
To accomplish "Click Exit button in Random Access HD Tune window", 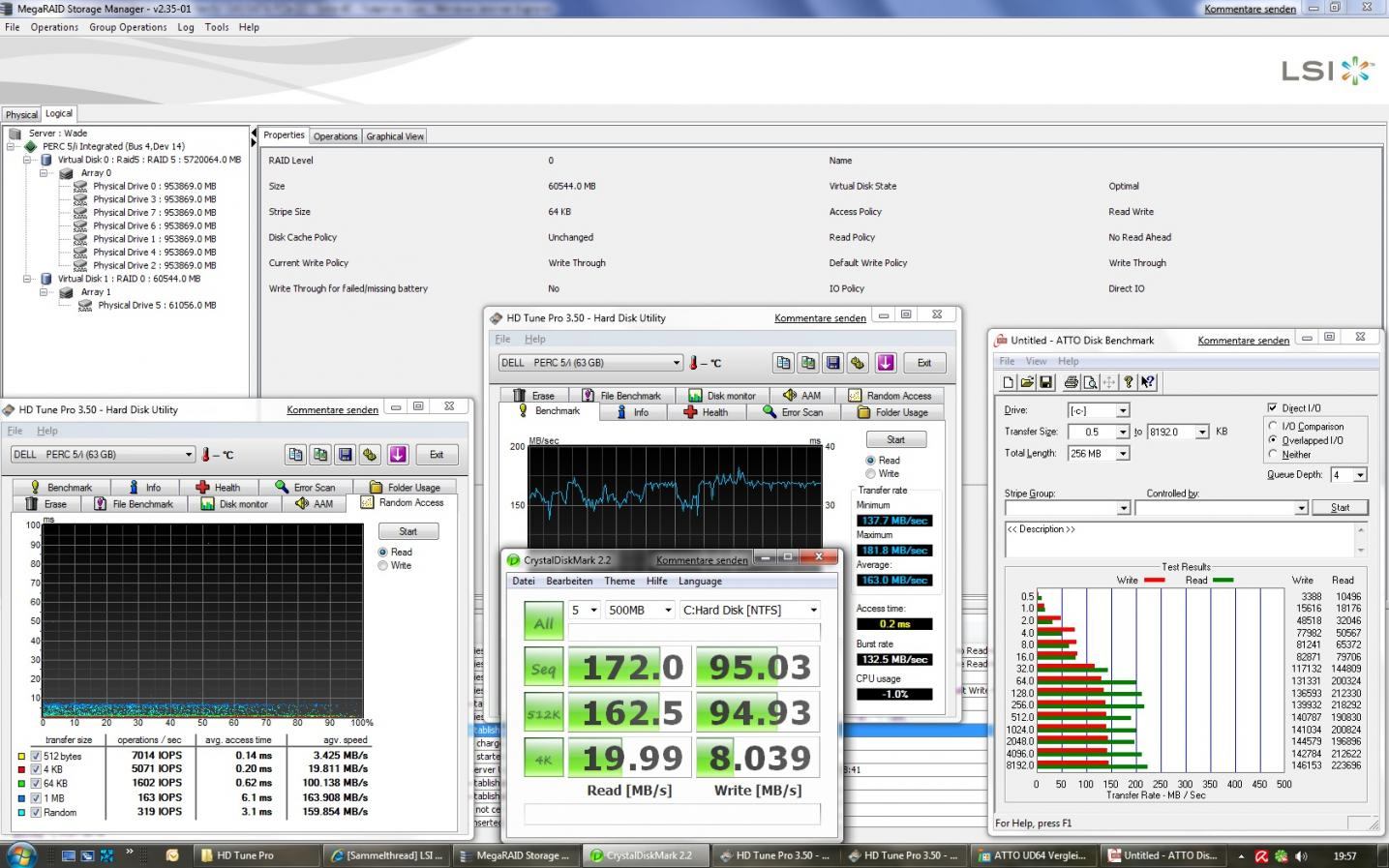I will pyautogui.click(x=437, y=454).
